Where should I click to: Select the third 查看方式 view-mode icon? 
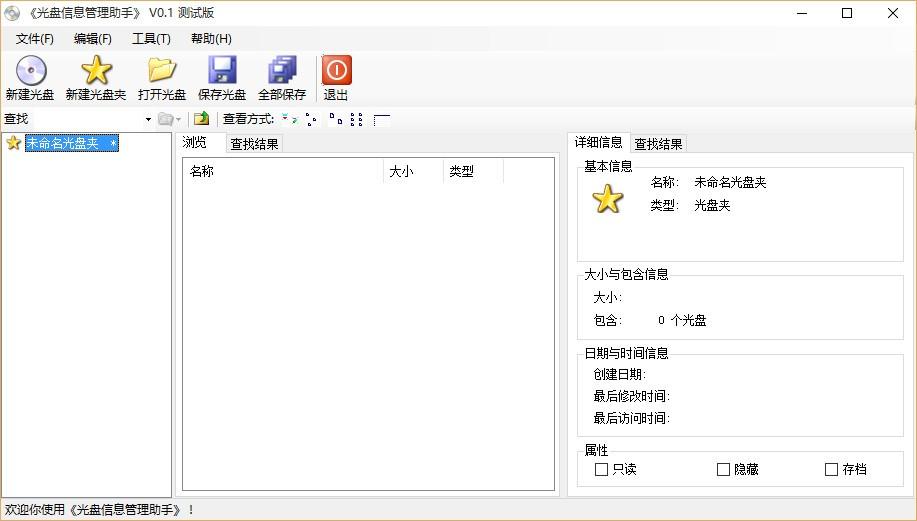click(335, 119)
